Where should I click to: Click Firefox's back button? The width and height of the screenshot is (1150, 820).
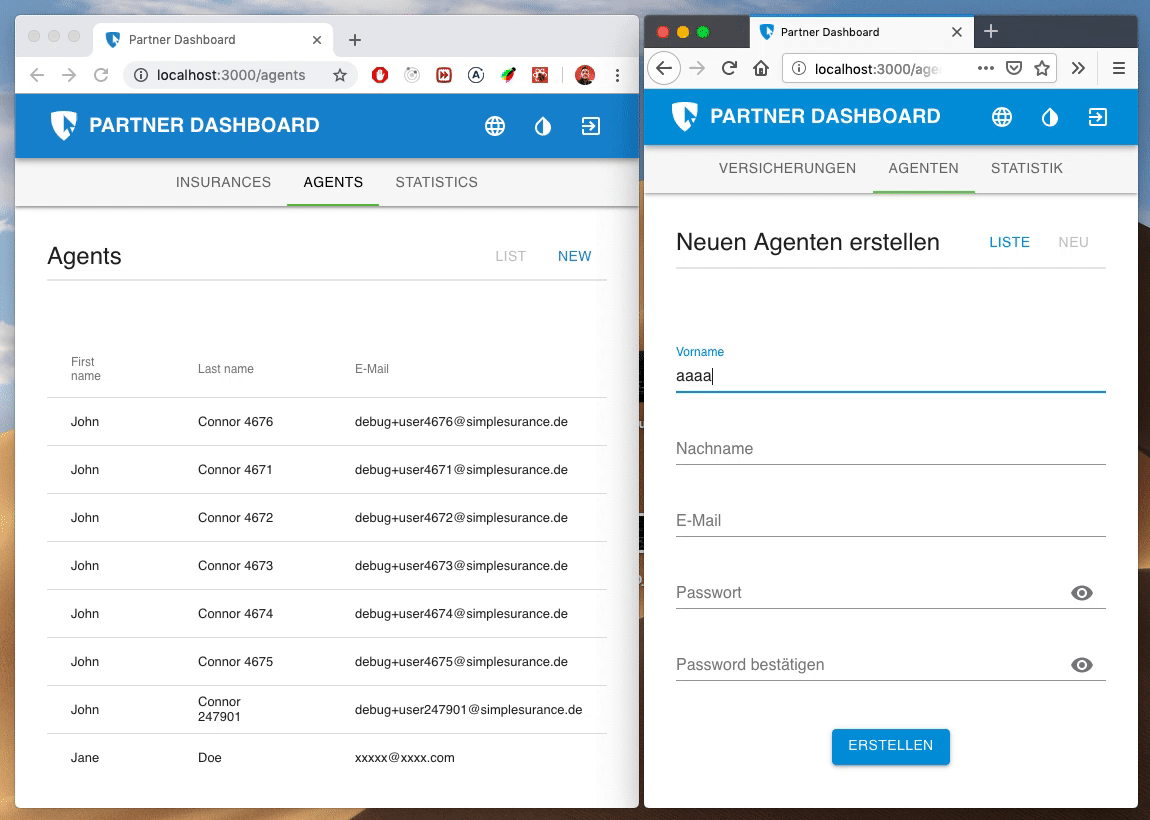[664, 69]
